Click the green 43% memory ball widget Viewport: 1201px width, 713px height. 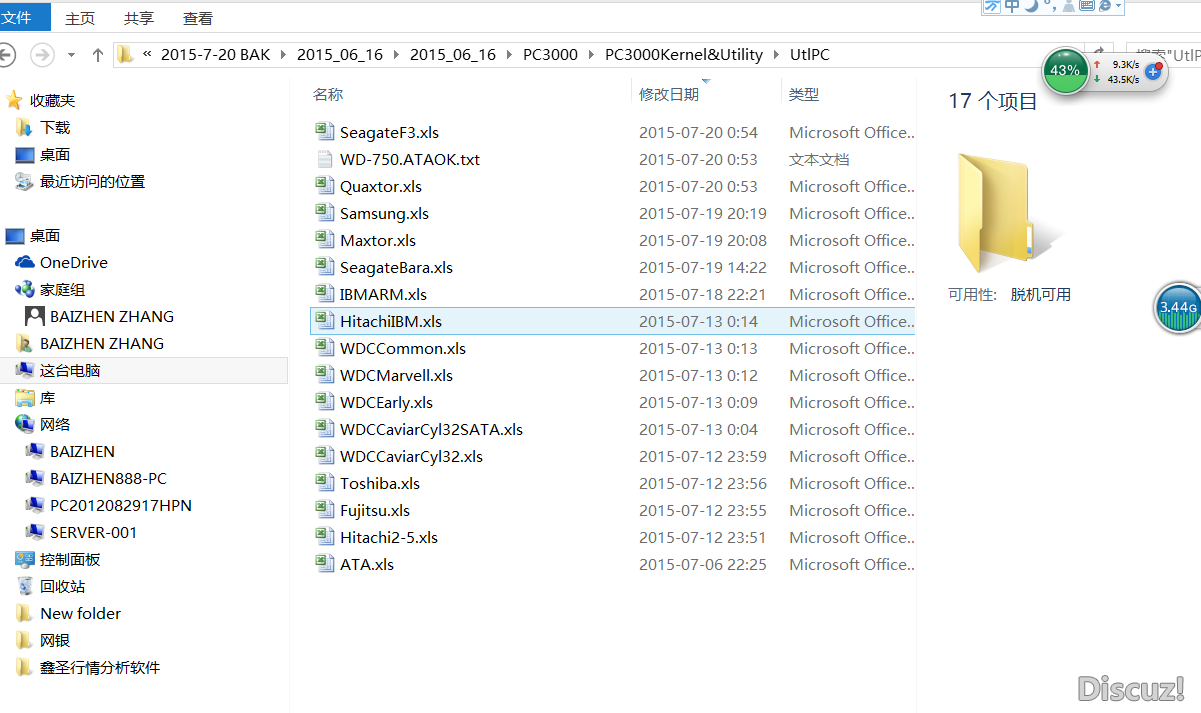coord(1065,71)
